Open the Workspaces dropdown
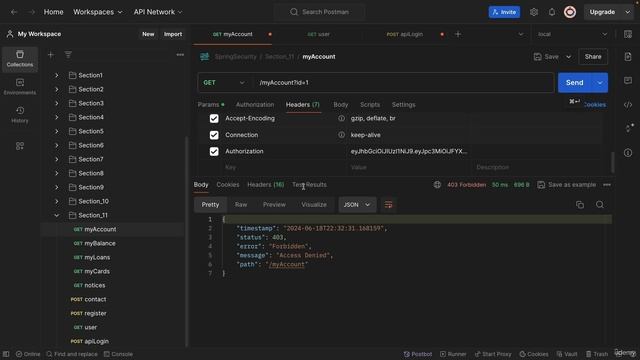The image size is (640, 360). (98, 12)
